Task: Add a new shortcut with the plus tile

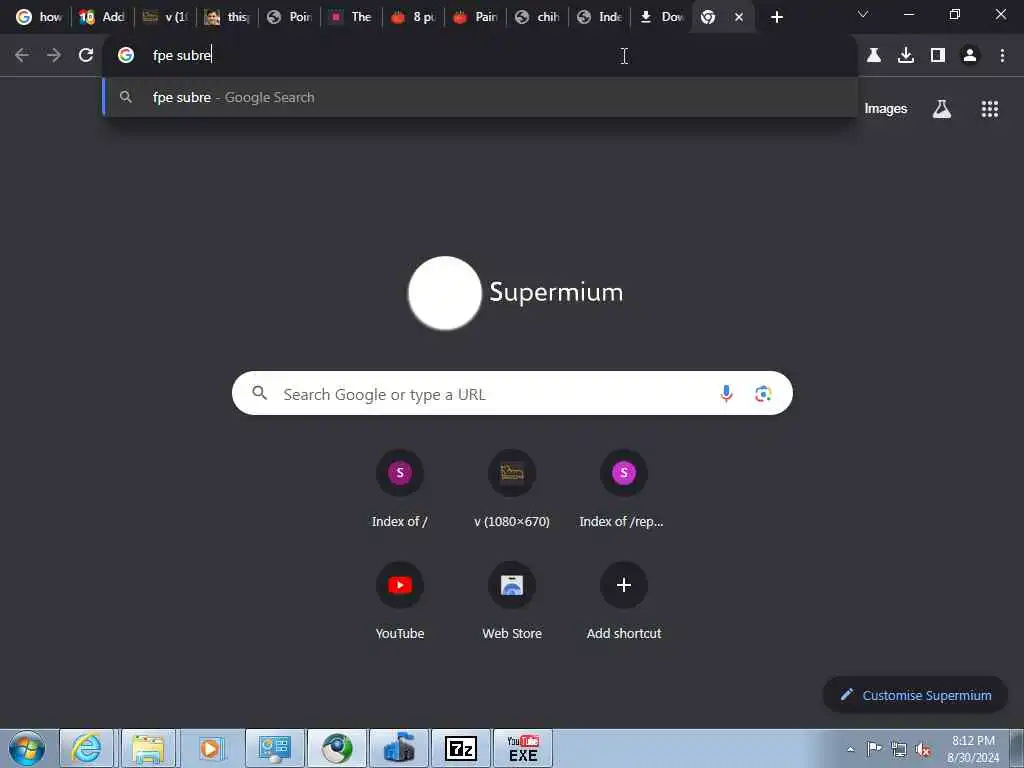Action: coord(624,601)
